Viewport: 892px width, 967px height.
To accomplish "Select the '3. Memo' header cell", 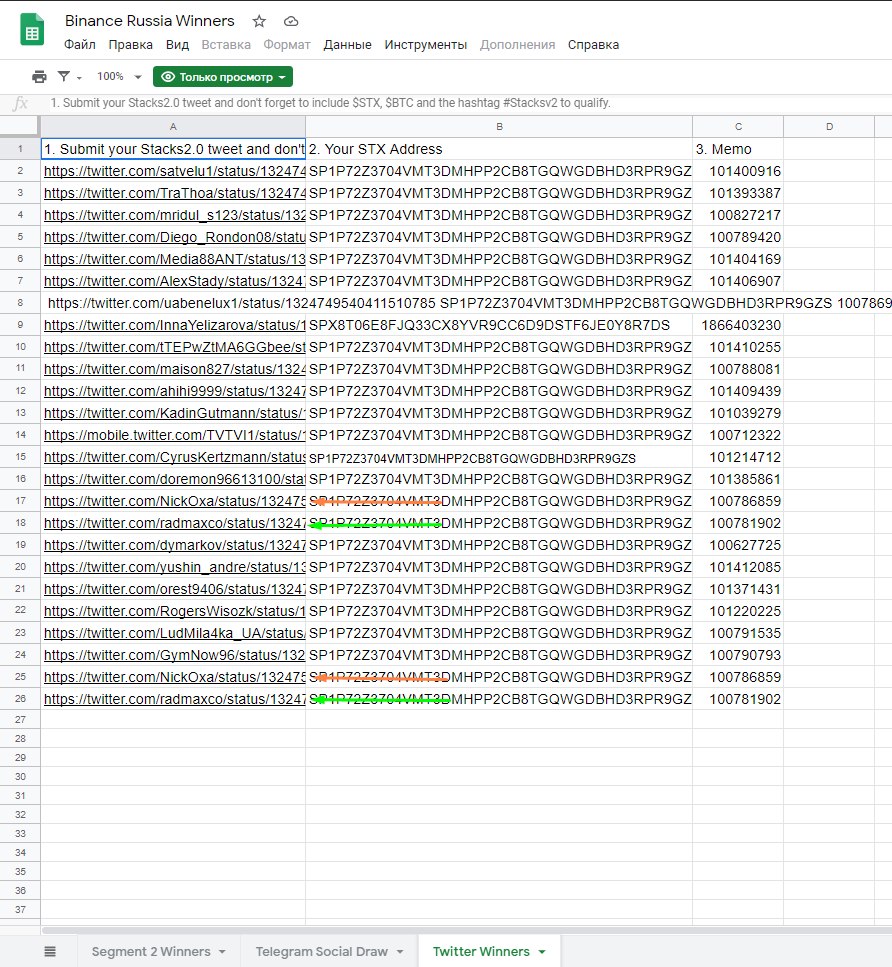I will tap(738, 149).
